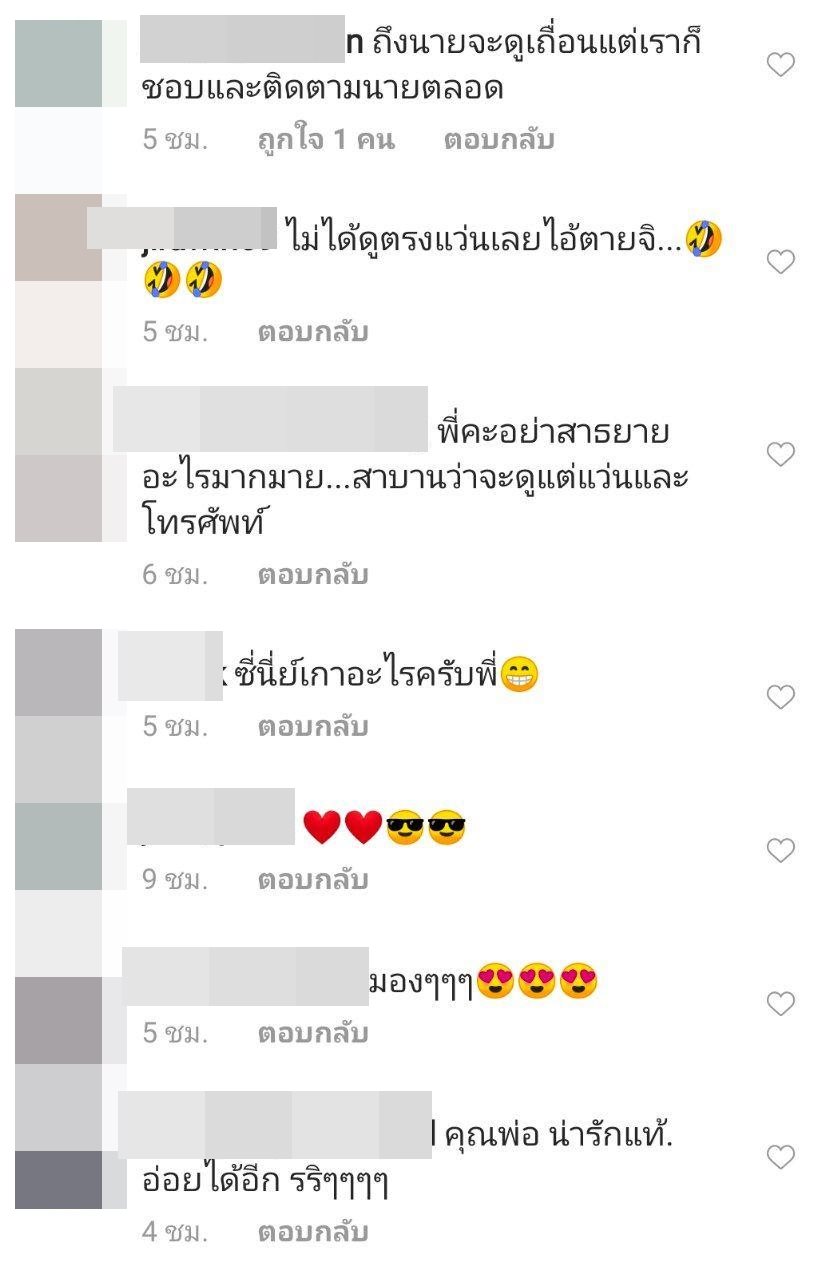This screenshot has height=1279, width=835.
Task: Open the username before มองๆๆๆ comment
Action: [245, 976]
